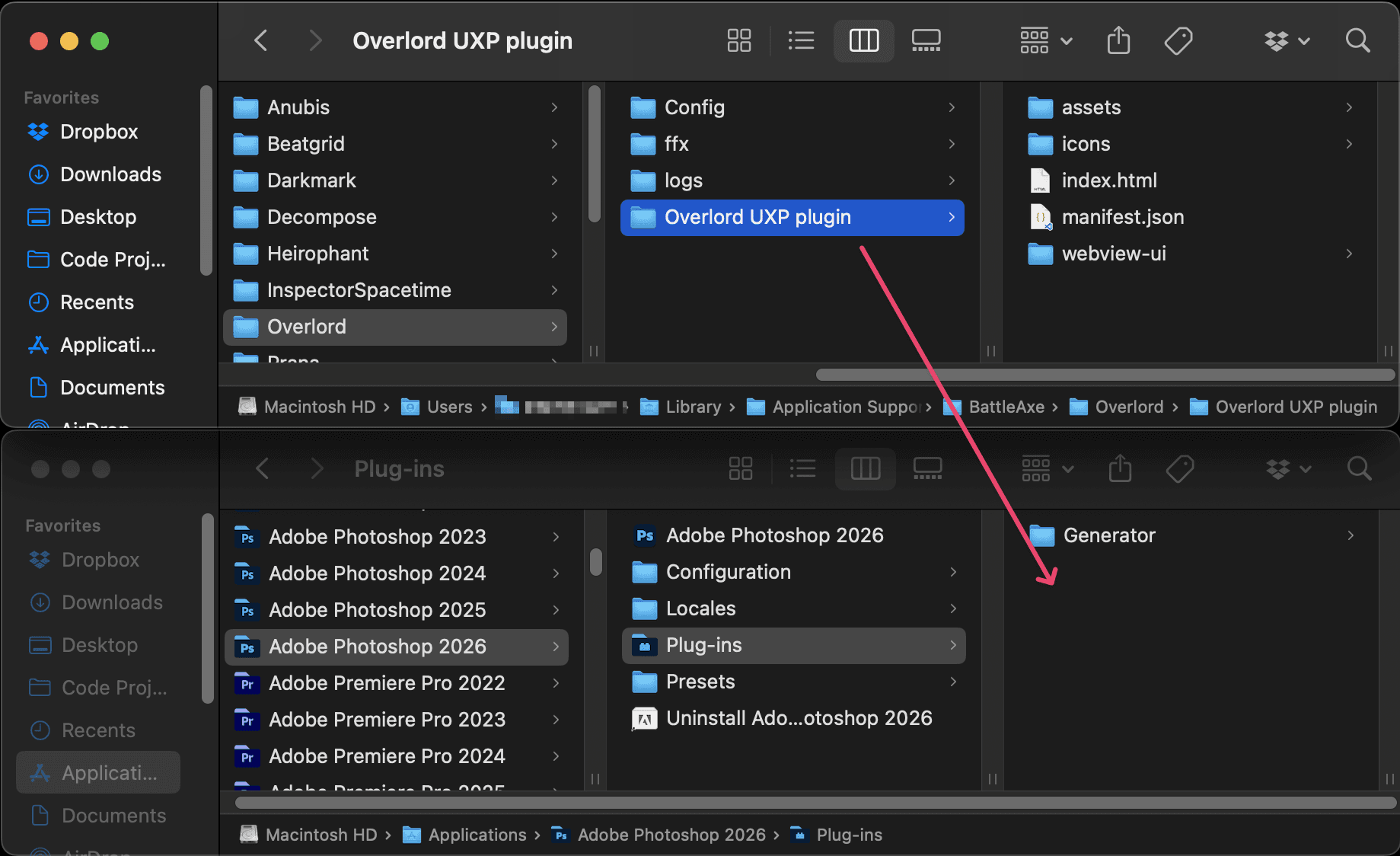Expand the webview-ui folder chevron
The image size is (1400, 856).
pos(1349,254)
